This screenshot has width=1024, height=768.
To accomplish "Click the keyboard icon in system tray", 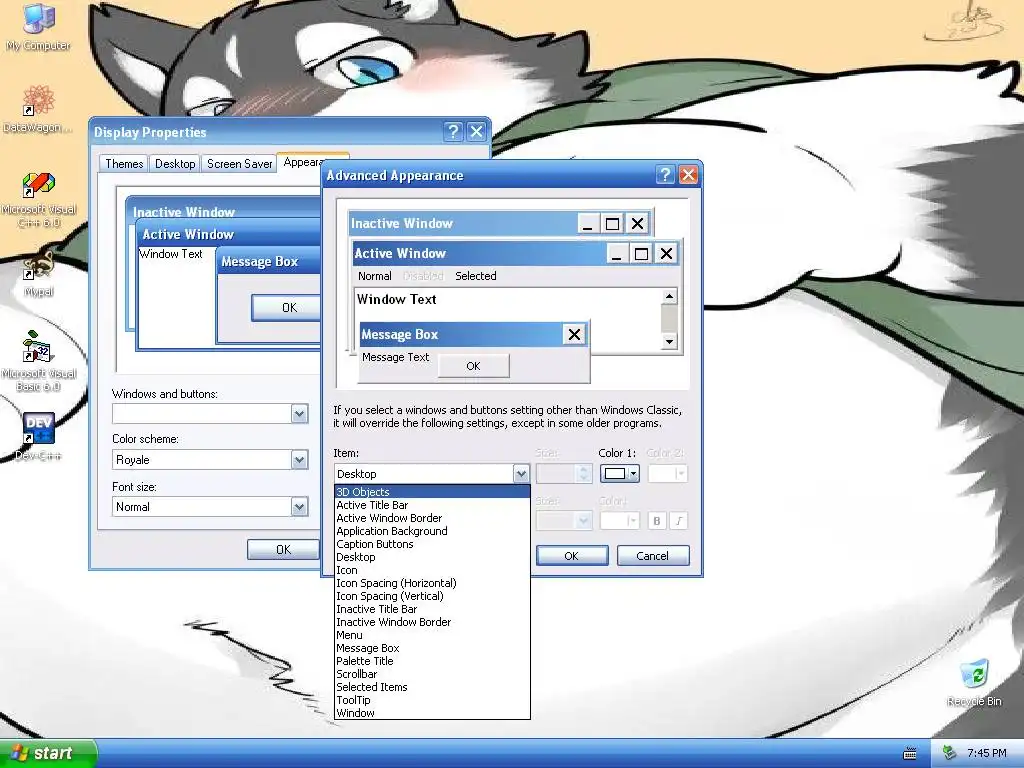I will (910, 754).
